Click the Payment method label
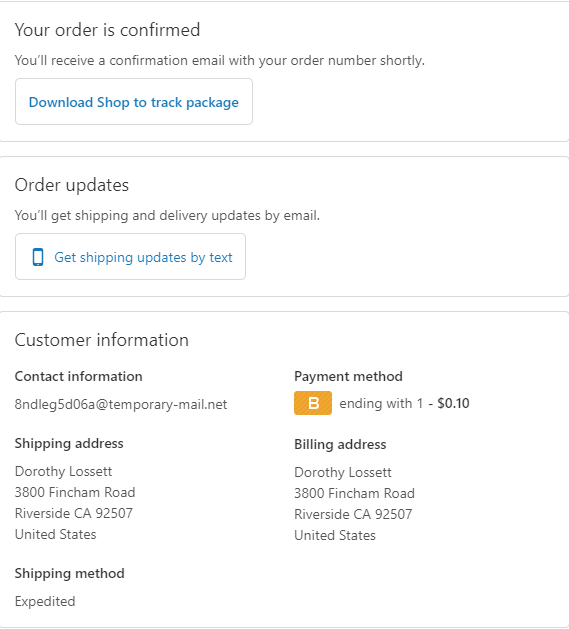Image resolution: width=569 pixels, height=629 pixels. (348, 376)
